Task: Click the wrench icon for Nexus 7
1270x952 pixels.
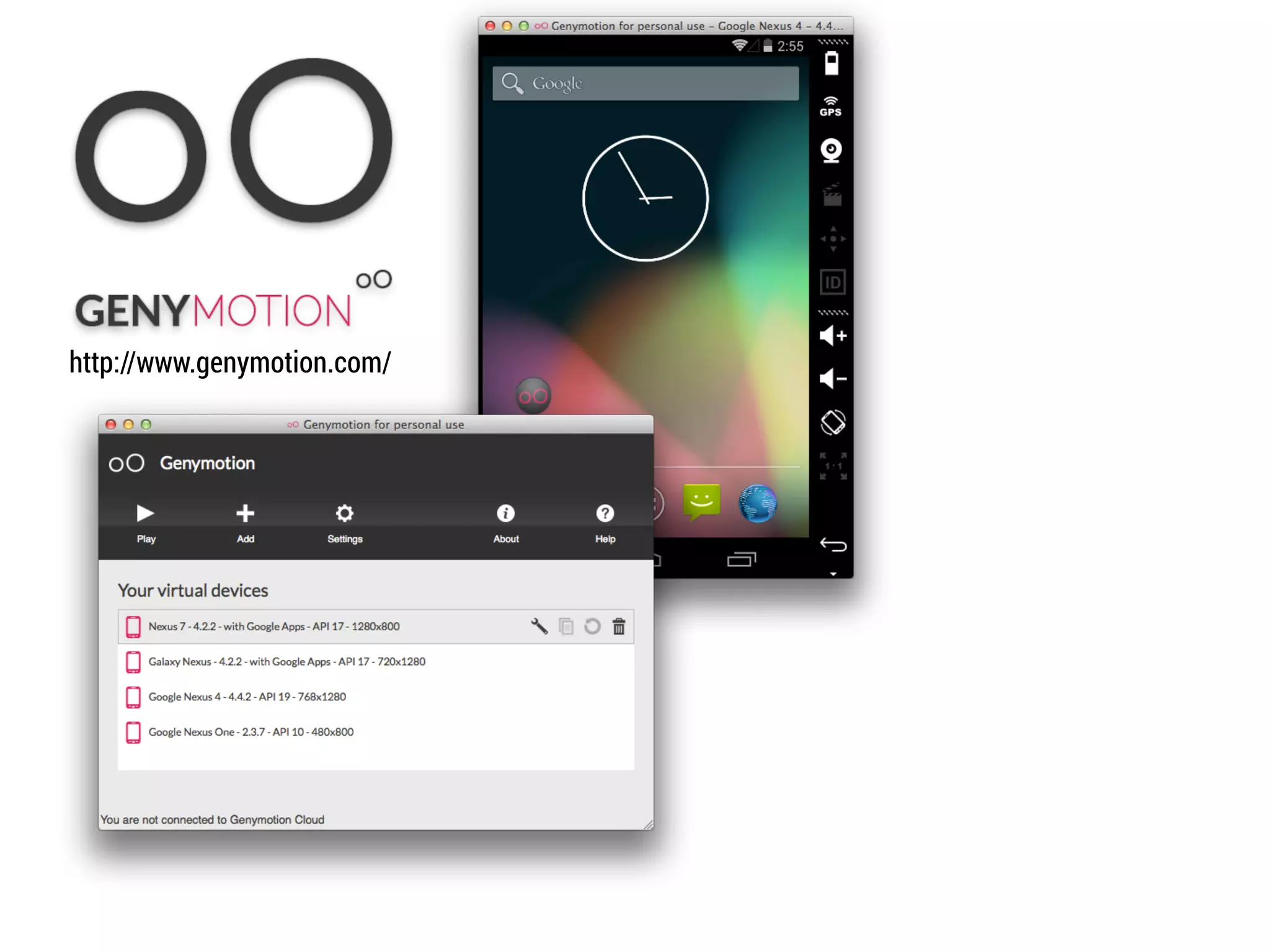Action: point(539,627)
